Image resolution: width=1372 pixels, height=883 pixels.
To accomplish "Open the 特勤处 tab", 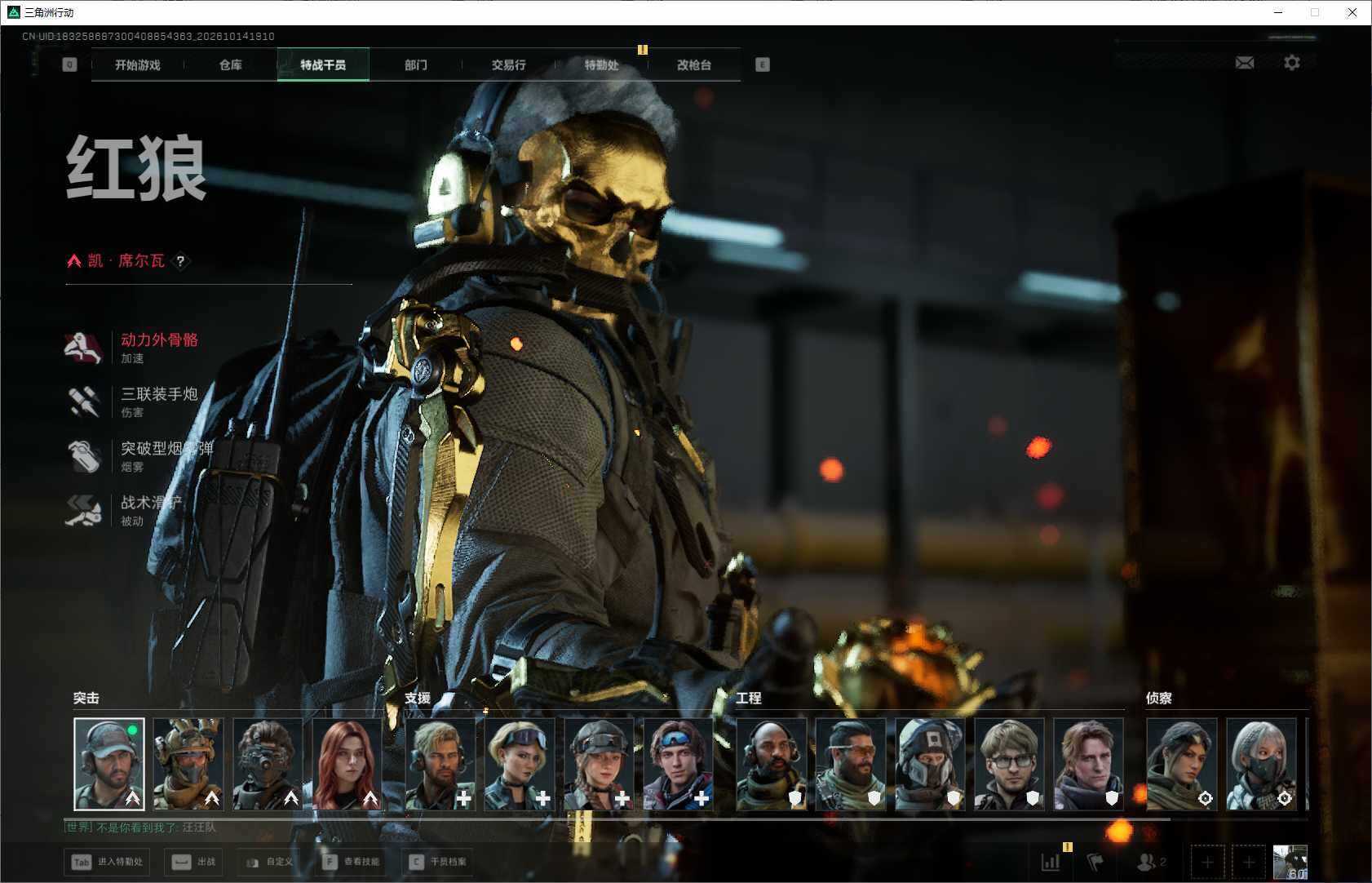I will coord(601,65).
